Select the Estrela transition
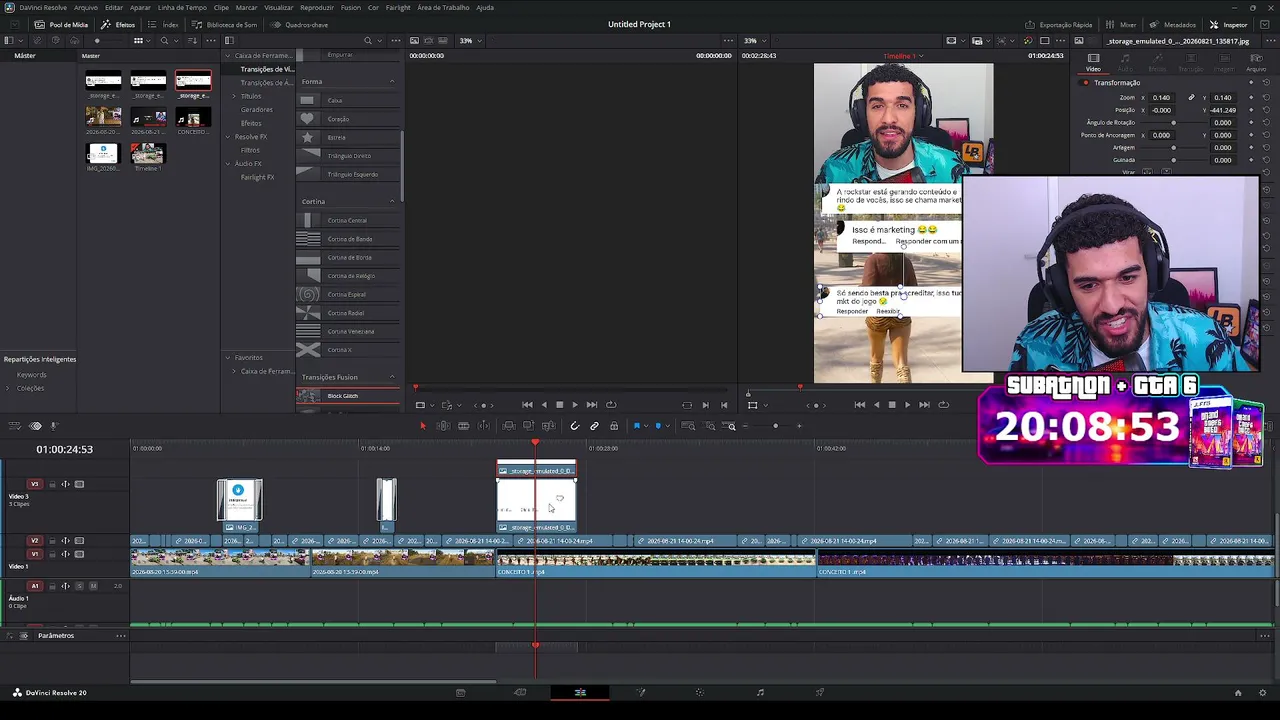This screenshot has height=720, width=1280. (x=348, y=137)
